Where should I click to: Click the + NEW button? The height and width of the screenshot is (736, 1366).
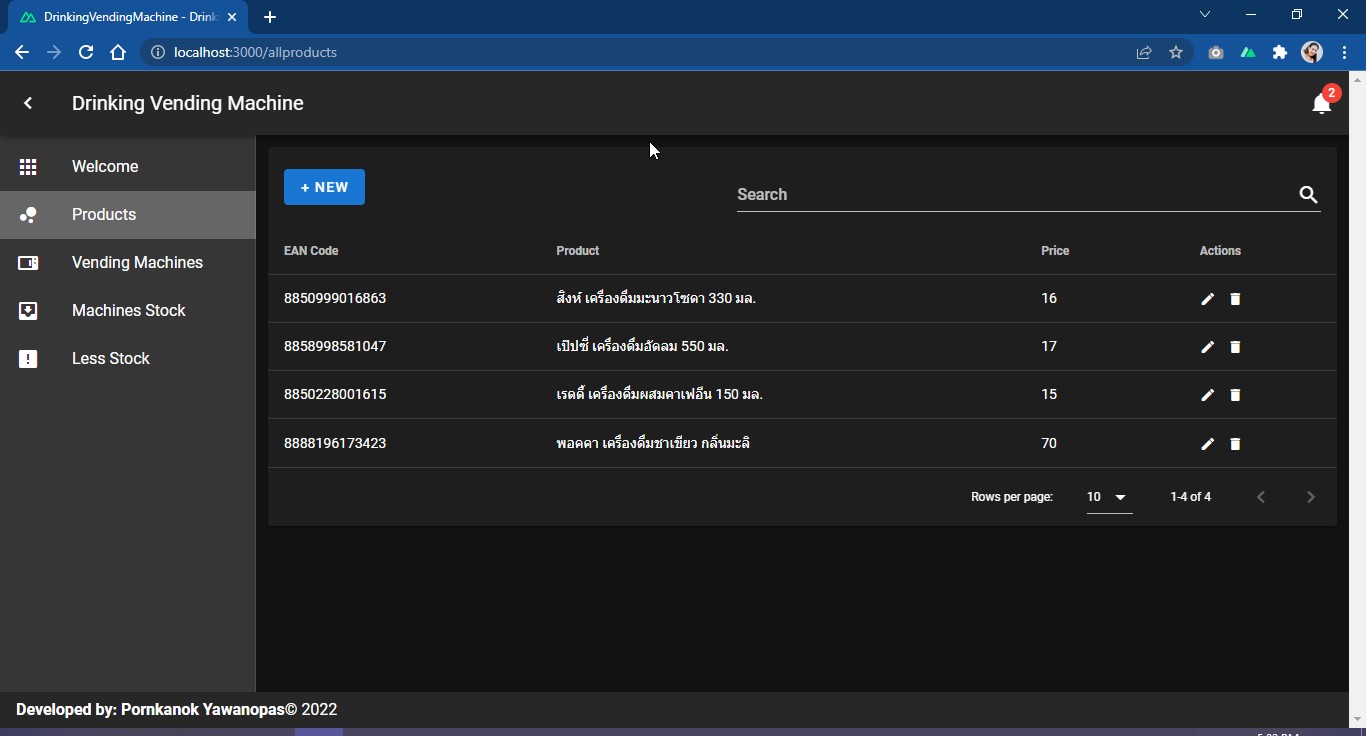coord(324,187)
